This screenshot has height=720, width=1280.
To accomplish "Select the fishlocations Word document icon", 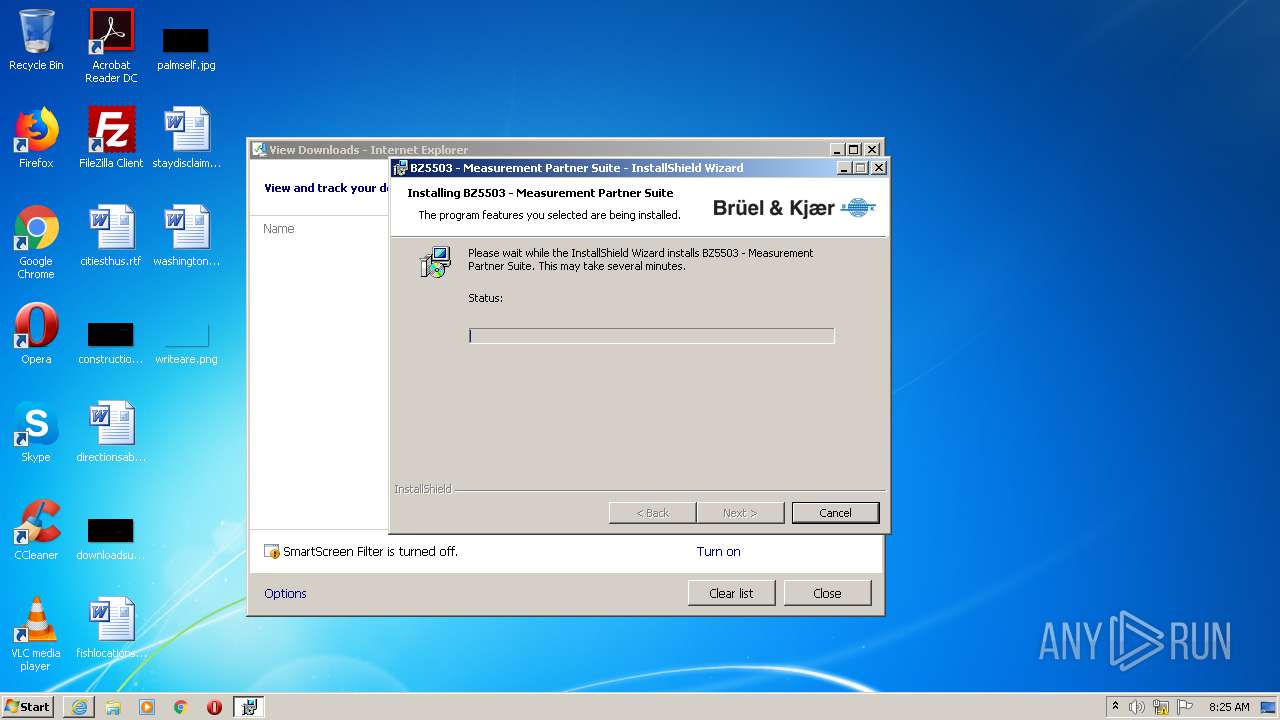I will pos(111,628).
